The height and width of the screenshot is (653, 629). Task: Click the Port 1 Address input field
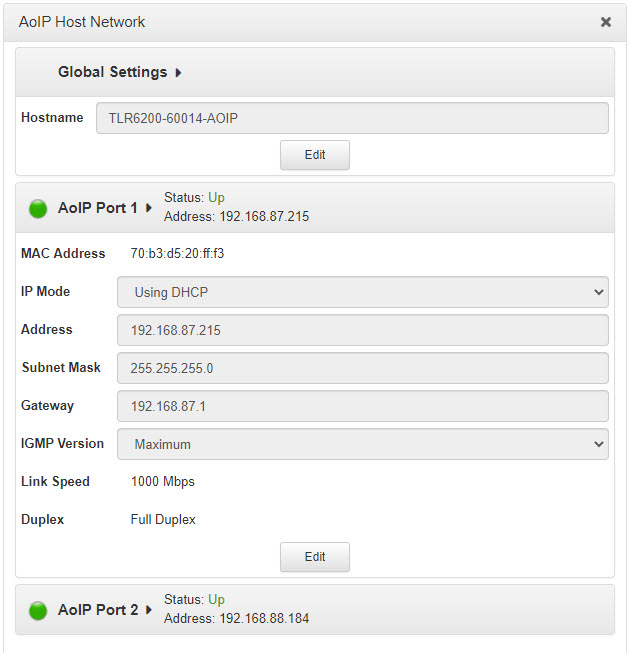[362, 330]
